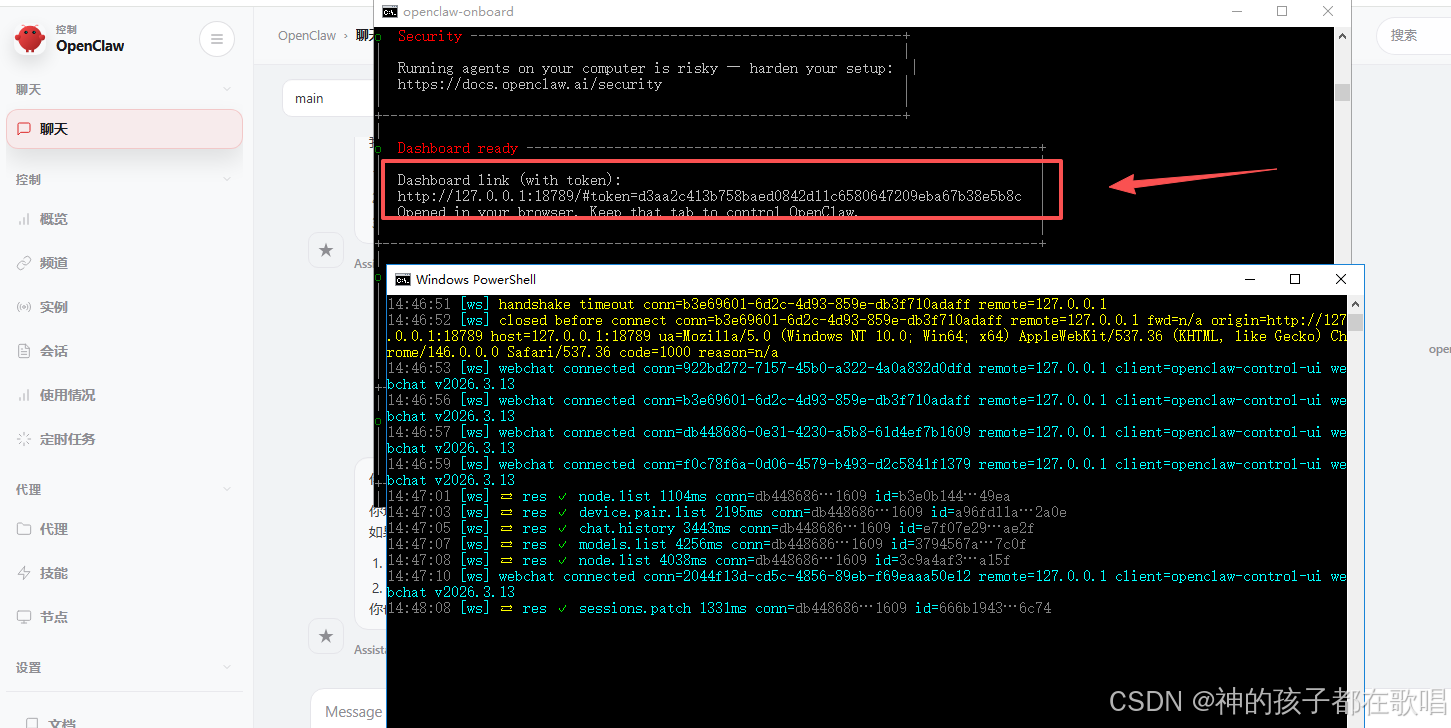Click the red OpenClaw mascot logo
Viewport: 1451px width, 728px height.
pyautogui.click(x=30, y=39)
